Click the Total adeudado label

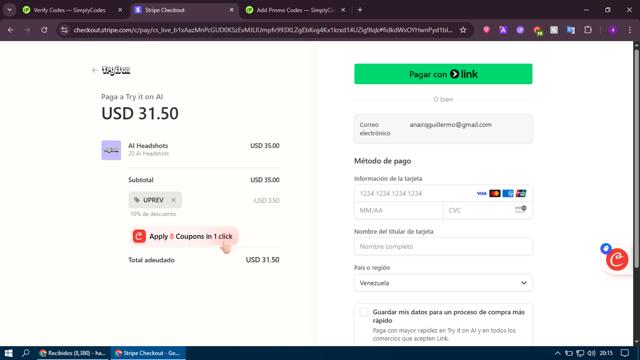[151, 260]
